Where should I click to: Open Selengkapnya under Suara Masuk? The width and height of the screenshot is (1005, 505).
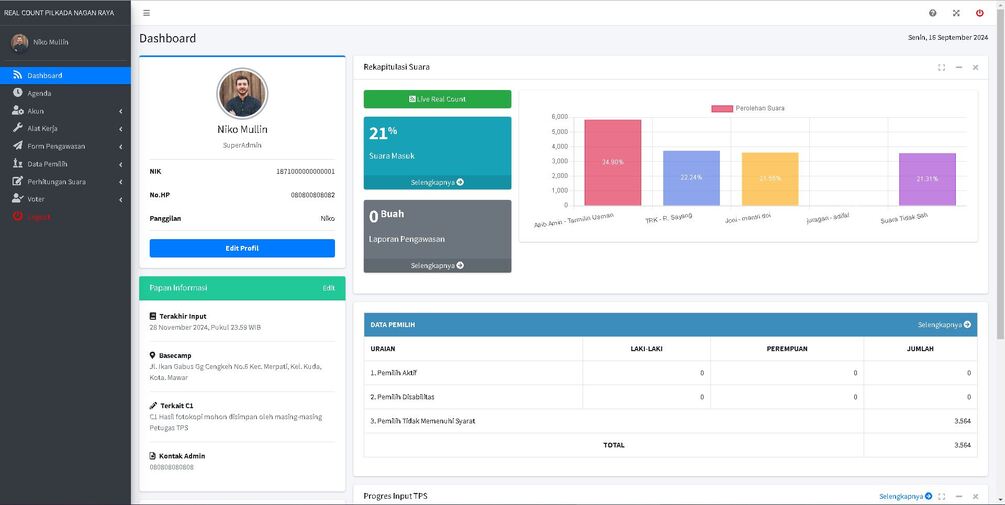437,182
